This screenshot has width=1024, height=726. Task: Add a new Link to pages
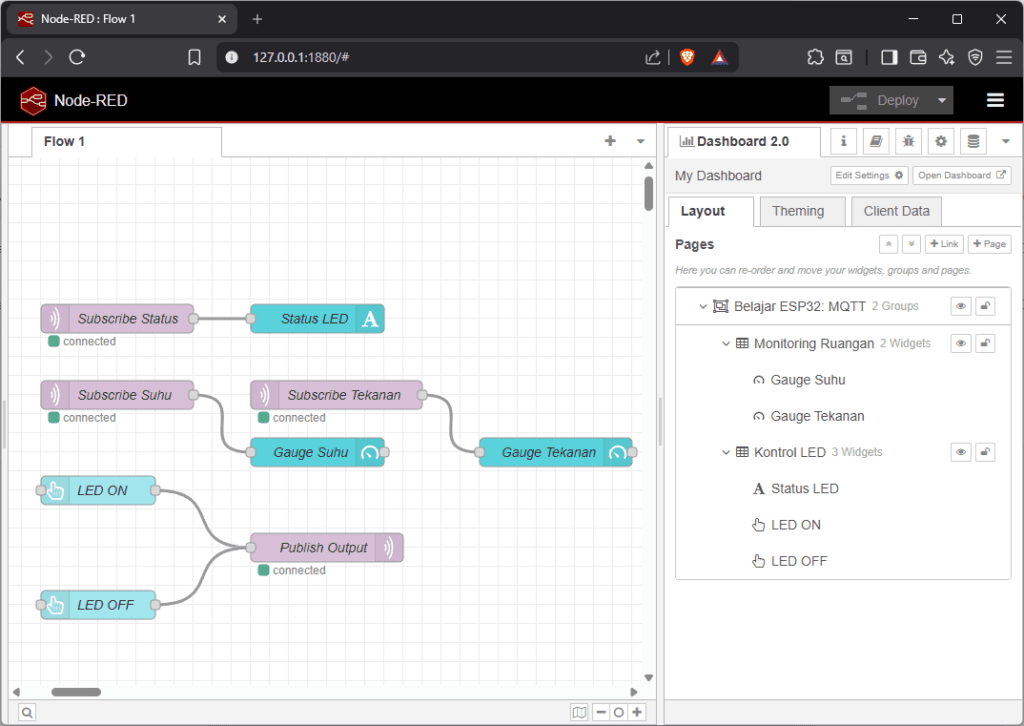(944, 244)
